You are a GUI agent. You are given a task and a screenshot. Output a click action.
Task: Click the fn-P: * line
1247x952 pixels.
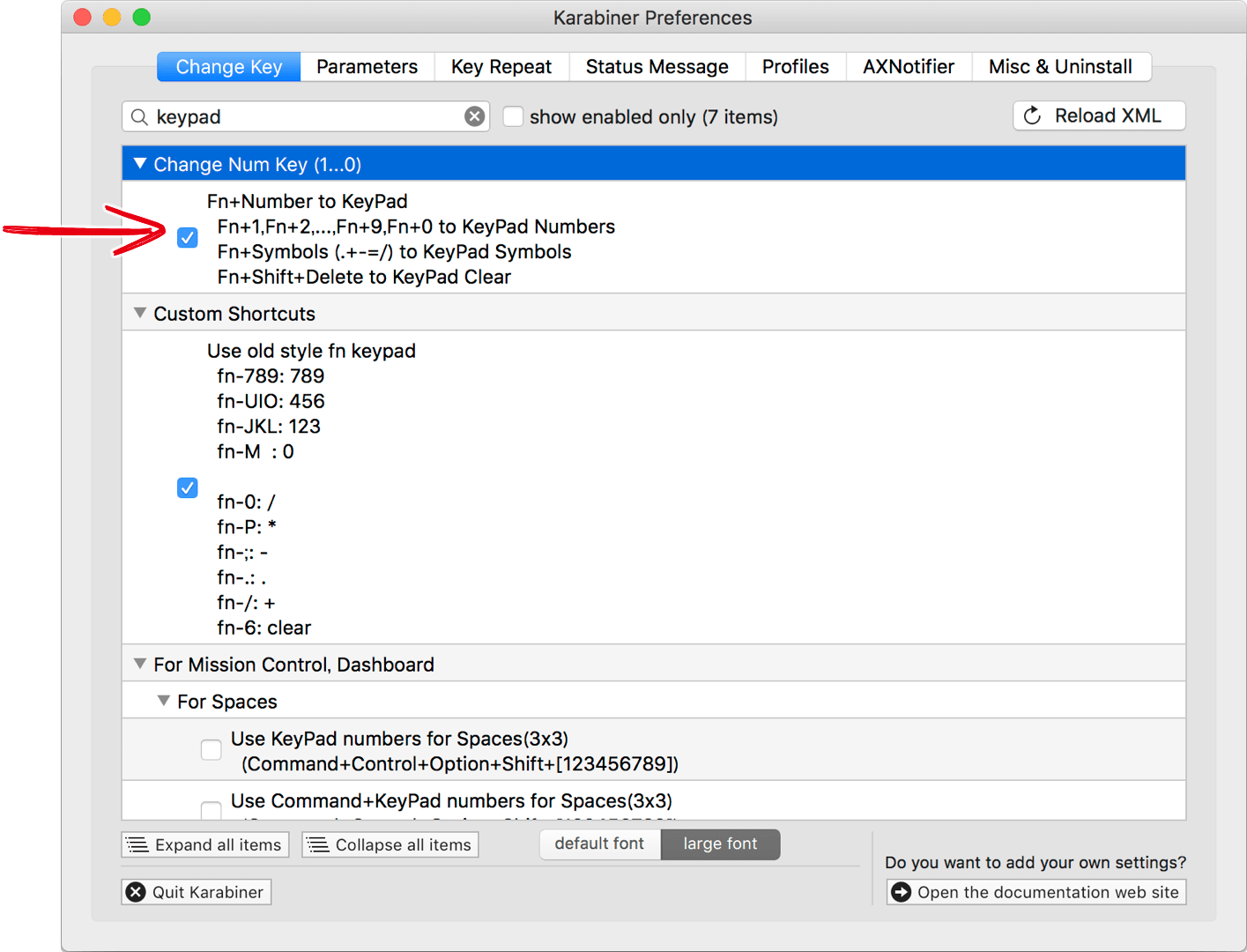click(x=247, y=527)
